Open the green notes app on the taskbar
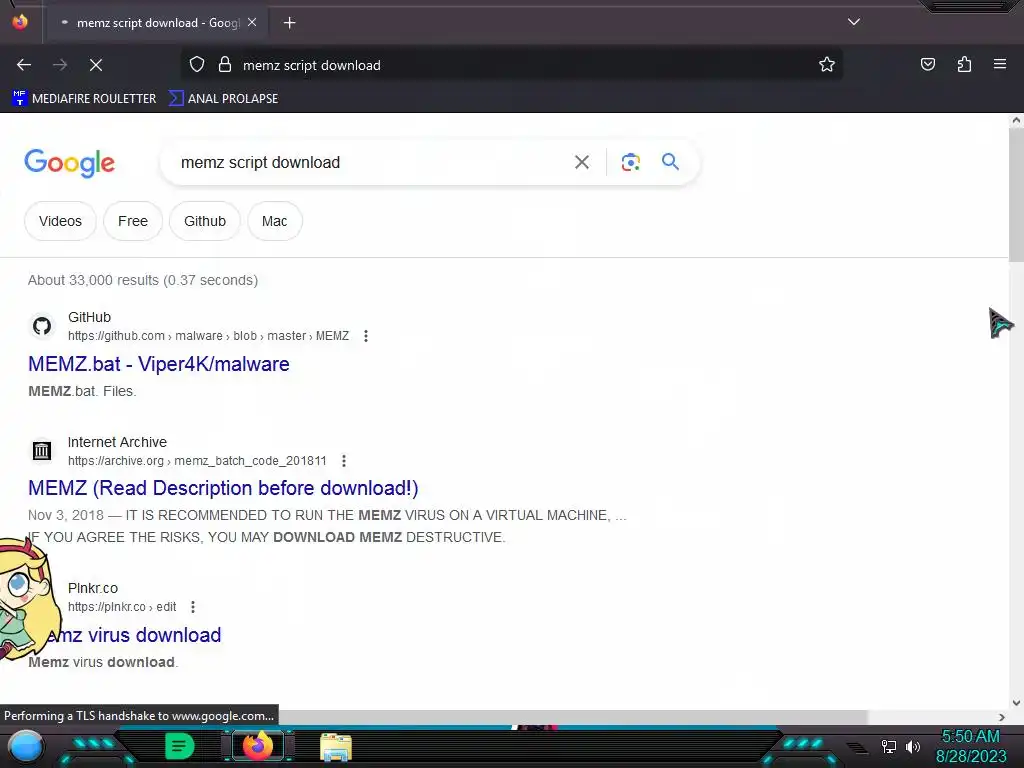The height and width of the screenshot is (768, 1024). 180,746
